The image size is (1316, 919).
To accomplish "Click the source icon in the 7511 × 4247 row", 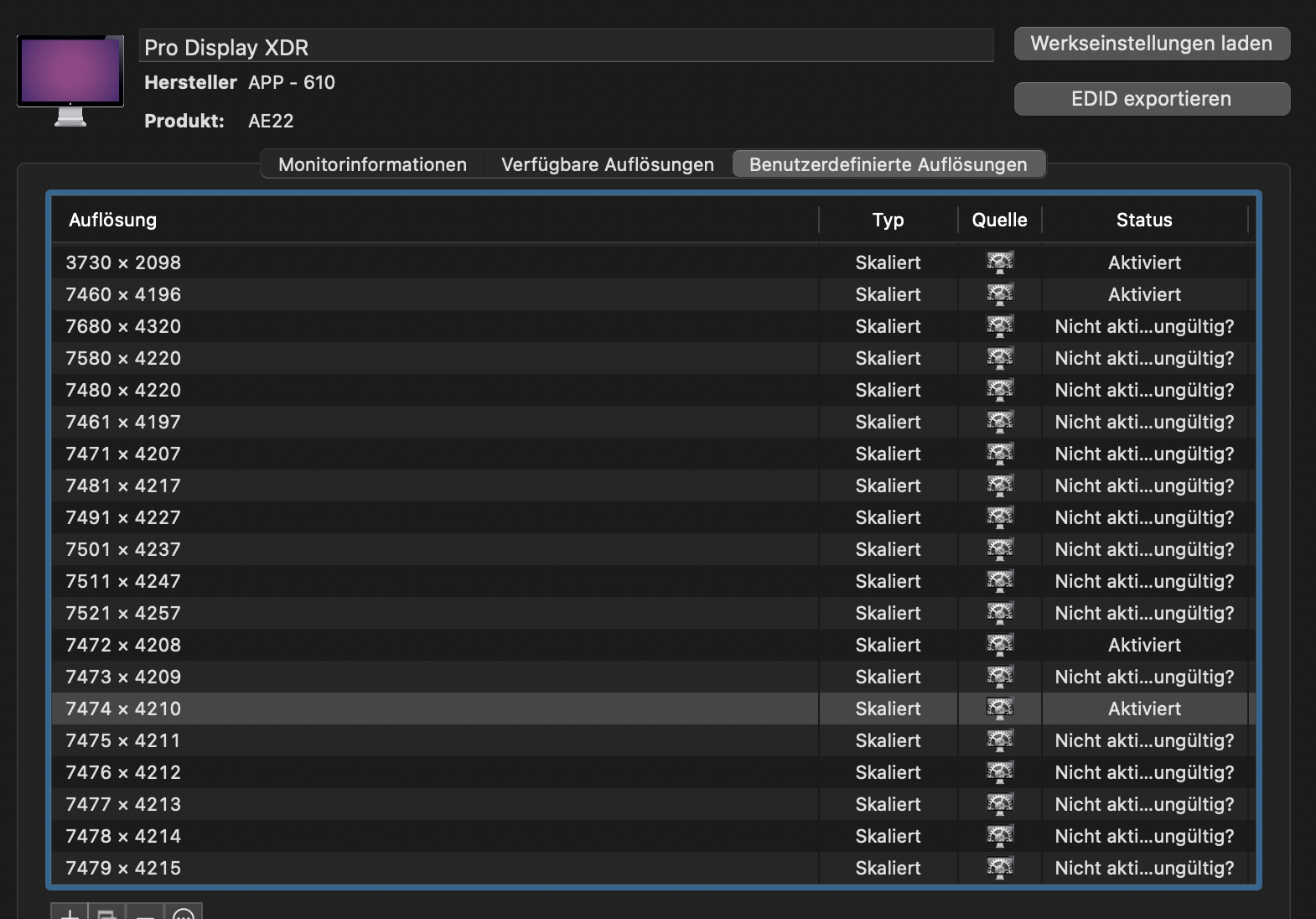I will point(1000,581).
